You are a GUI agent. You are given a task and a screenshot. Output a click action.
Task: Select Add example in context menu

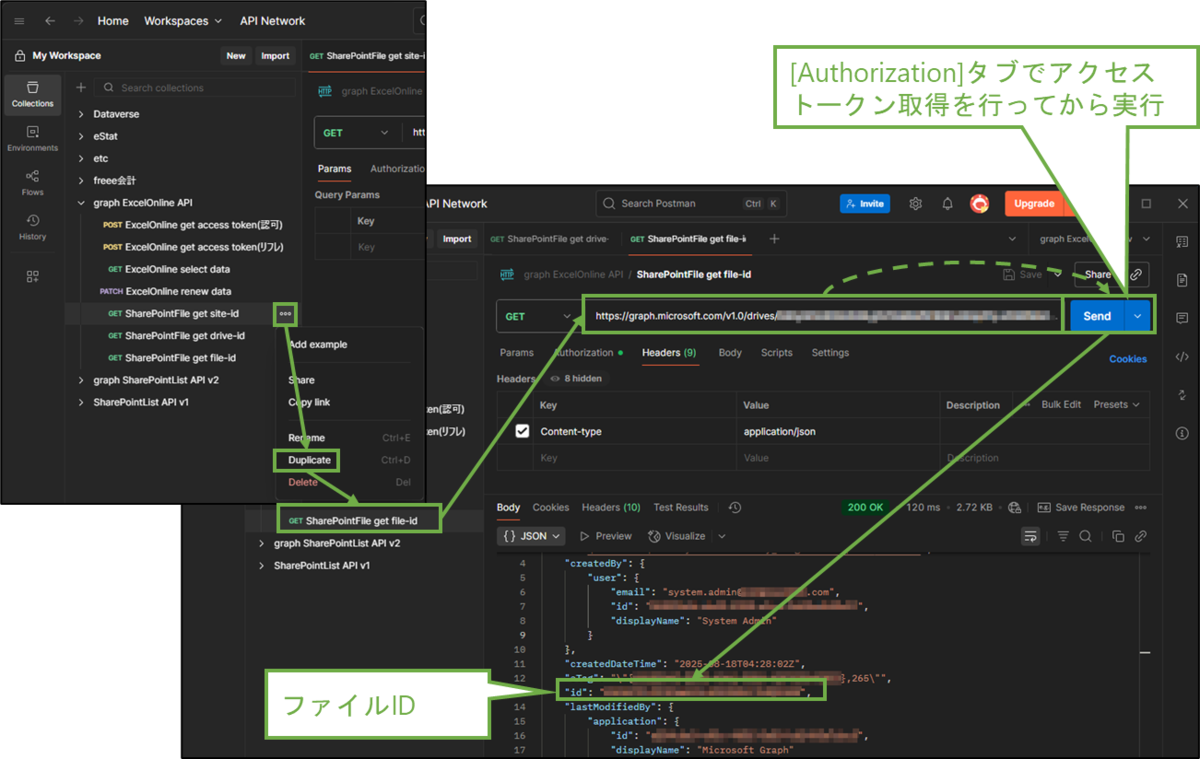318,345
